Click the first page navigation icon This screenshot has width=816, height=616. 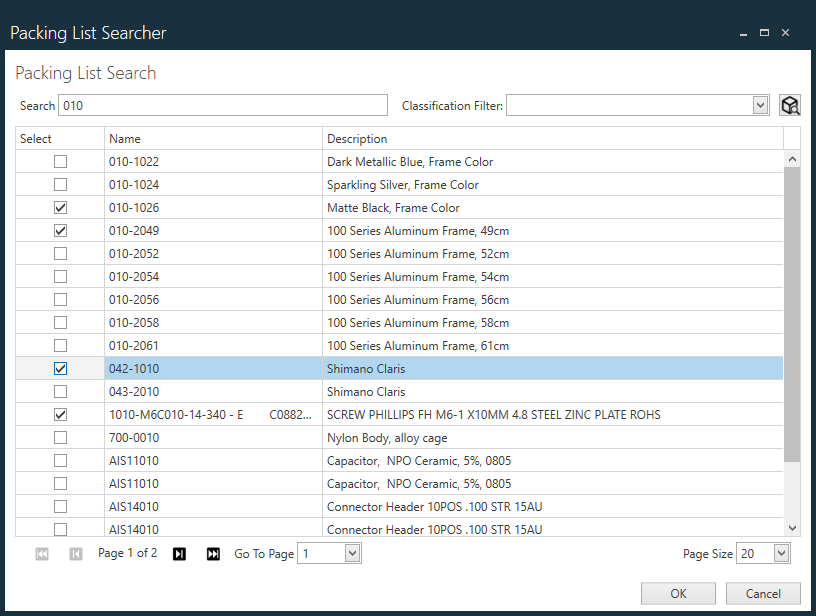point(41,553)
